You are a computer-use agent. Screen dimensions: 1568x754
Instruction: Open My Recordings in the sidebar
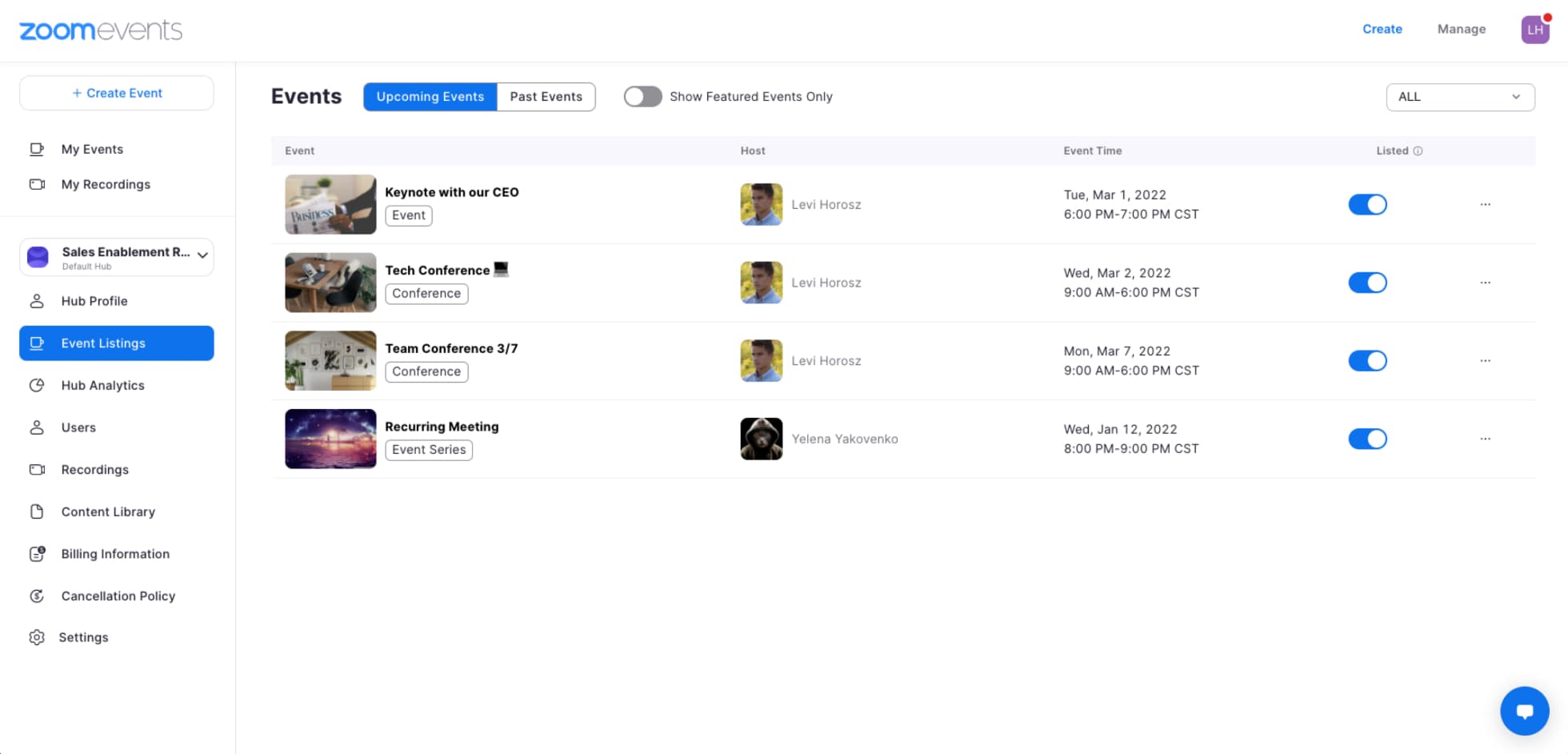coord(105,184)
